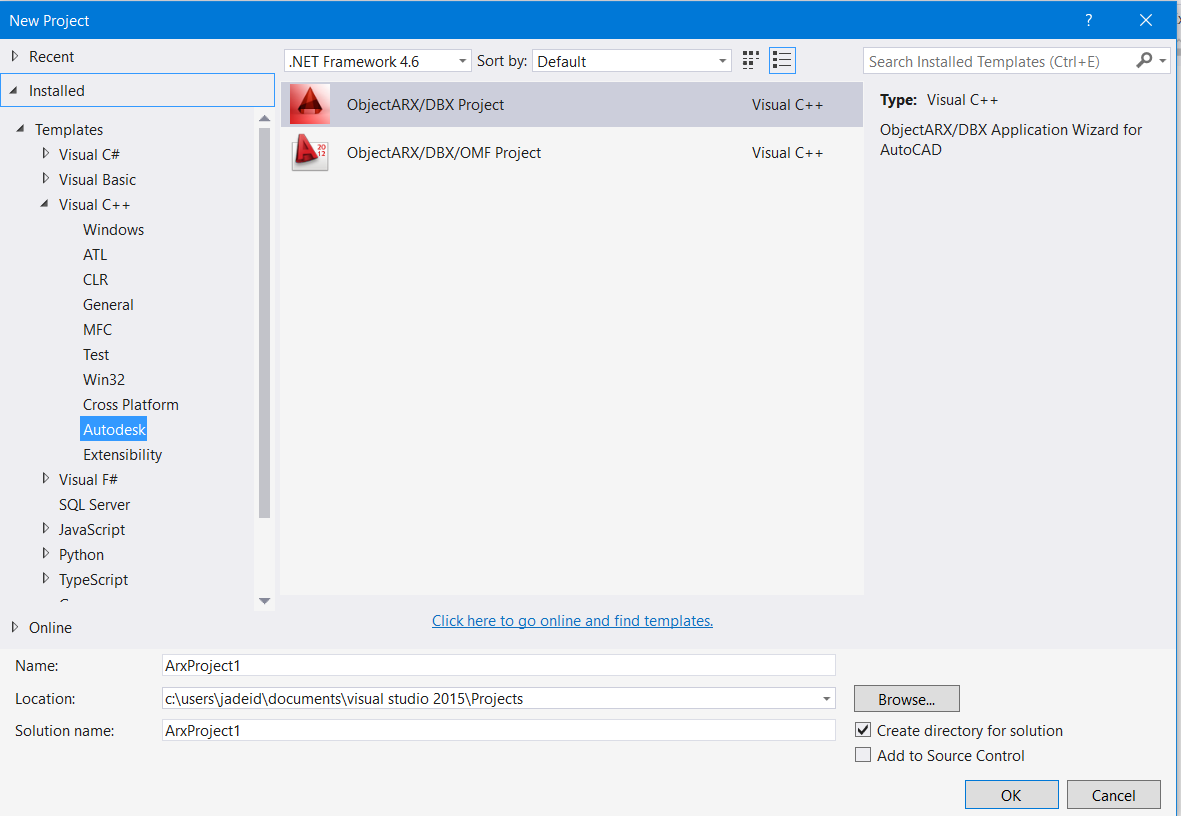1181x816 pixels.
Task: Enable Add to Source Control
Action: [x=863, y=754]
